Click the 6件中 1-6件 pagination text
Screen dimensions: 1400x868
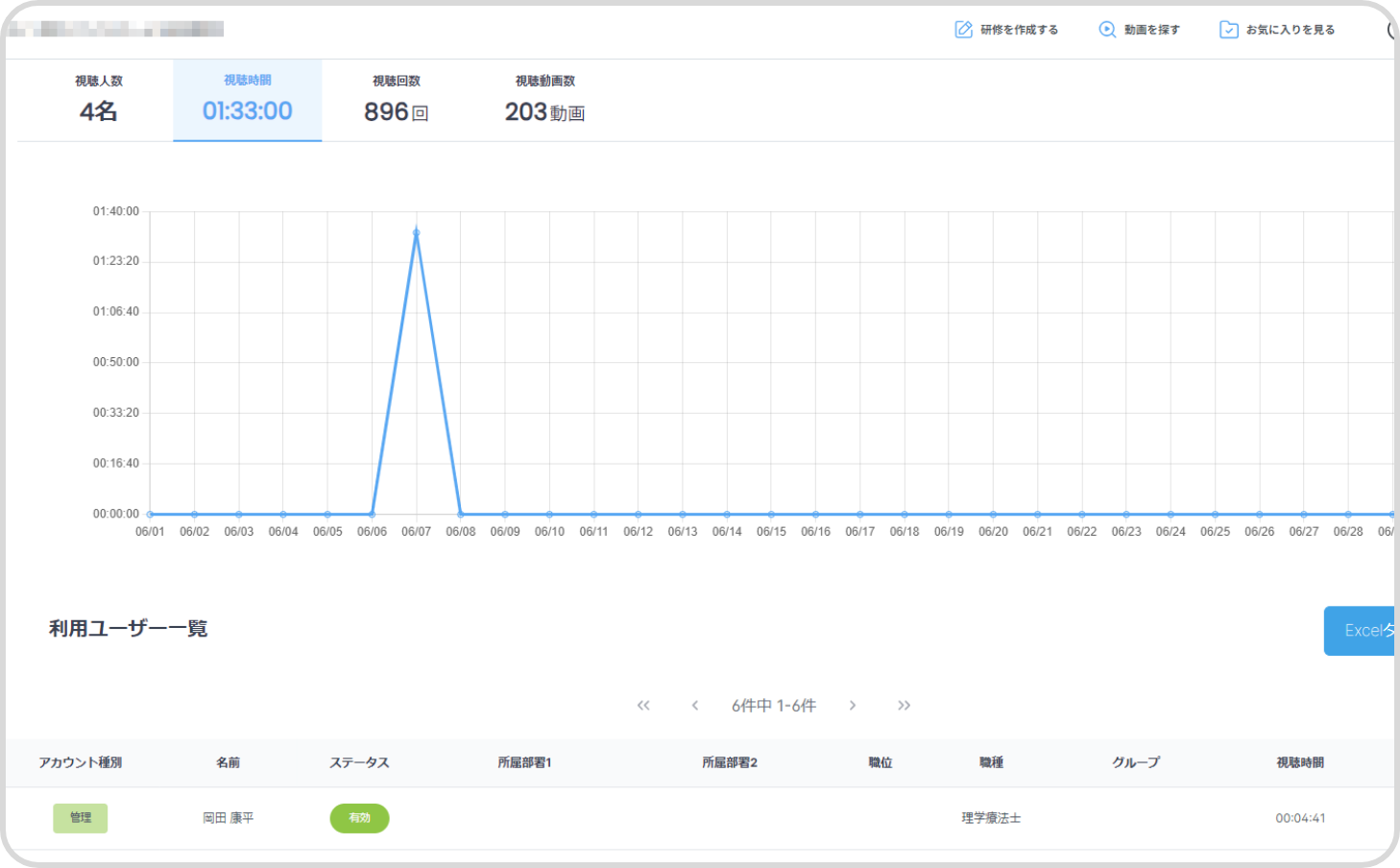774,706
